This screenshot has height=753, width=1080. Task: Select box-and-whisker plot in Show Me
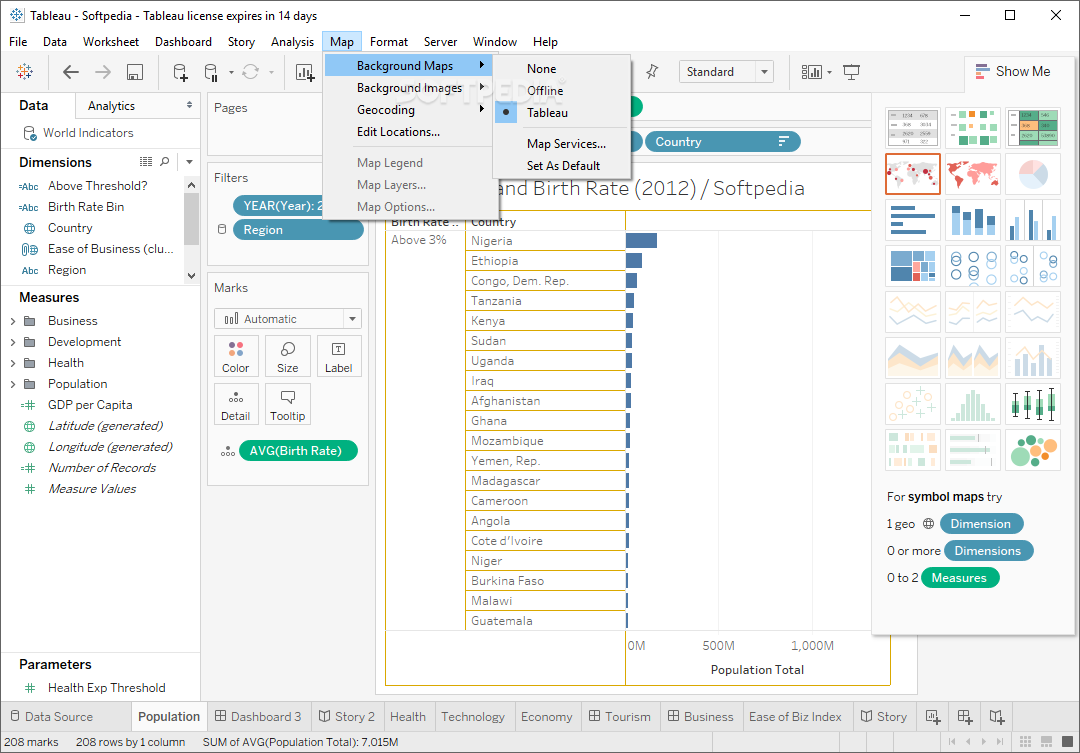1032,404
